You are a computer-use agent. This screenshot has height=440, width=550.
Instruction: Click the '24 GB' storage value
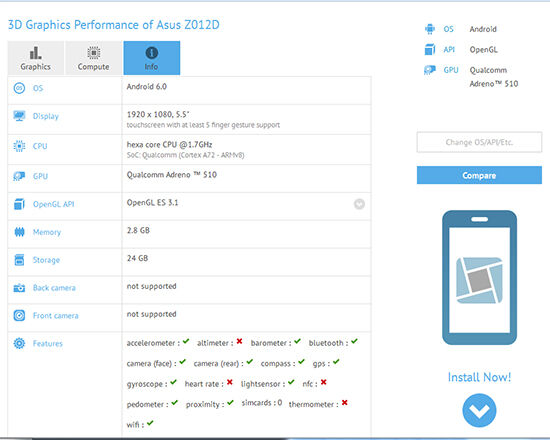point(137,258)
